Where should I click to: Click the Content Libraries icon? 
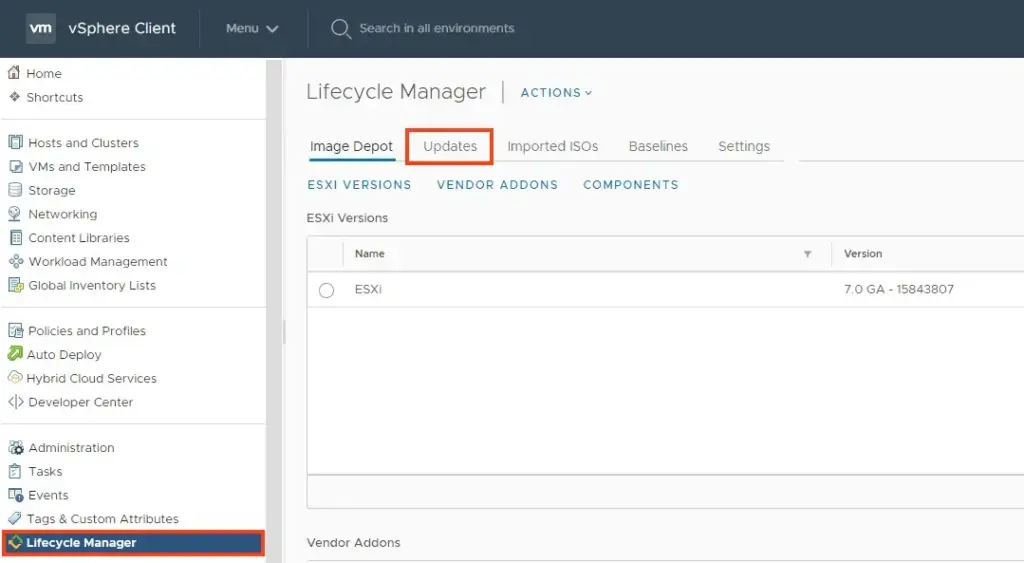click(16, 237)
